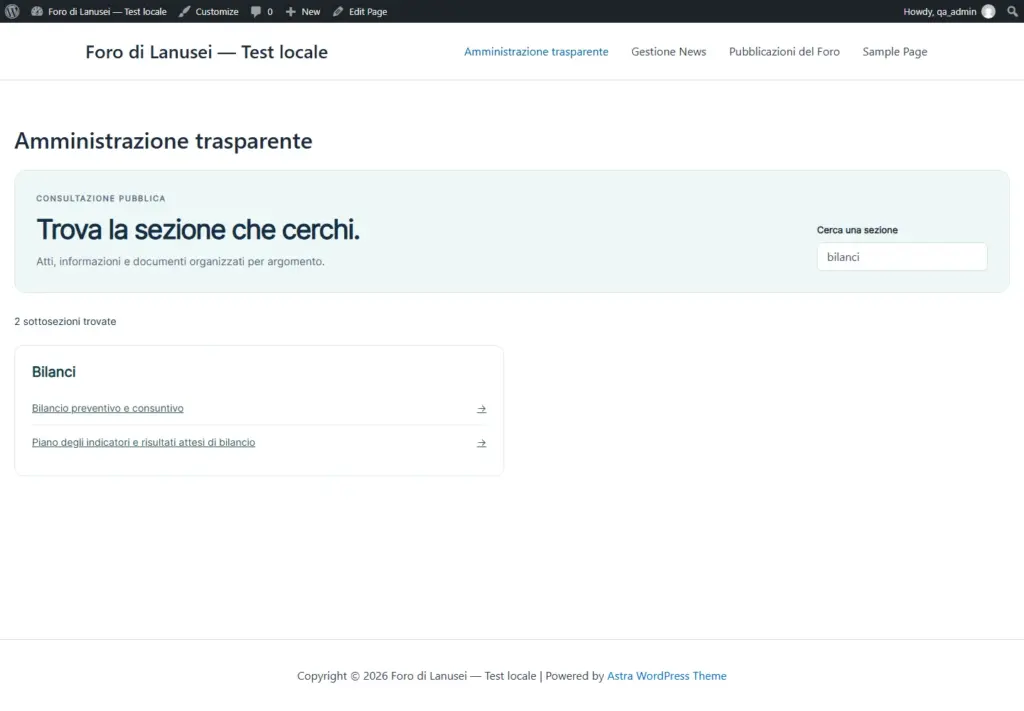Screen dimensions: 1024x711
Task: Click '2 sottosezioni trovate' result count
Action: tap(65, 321)
